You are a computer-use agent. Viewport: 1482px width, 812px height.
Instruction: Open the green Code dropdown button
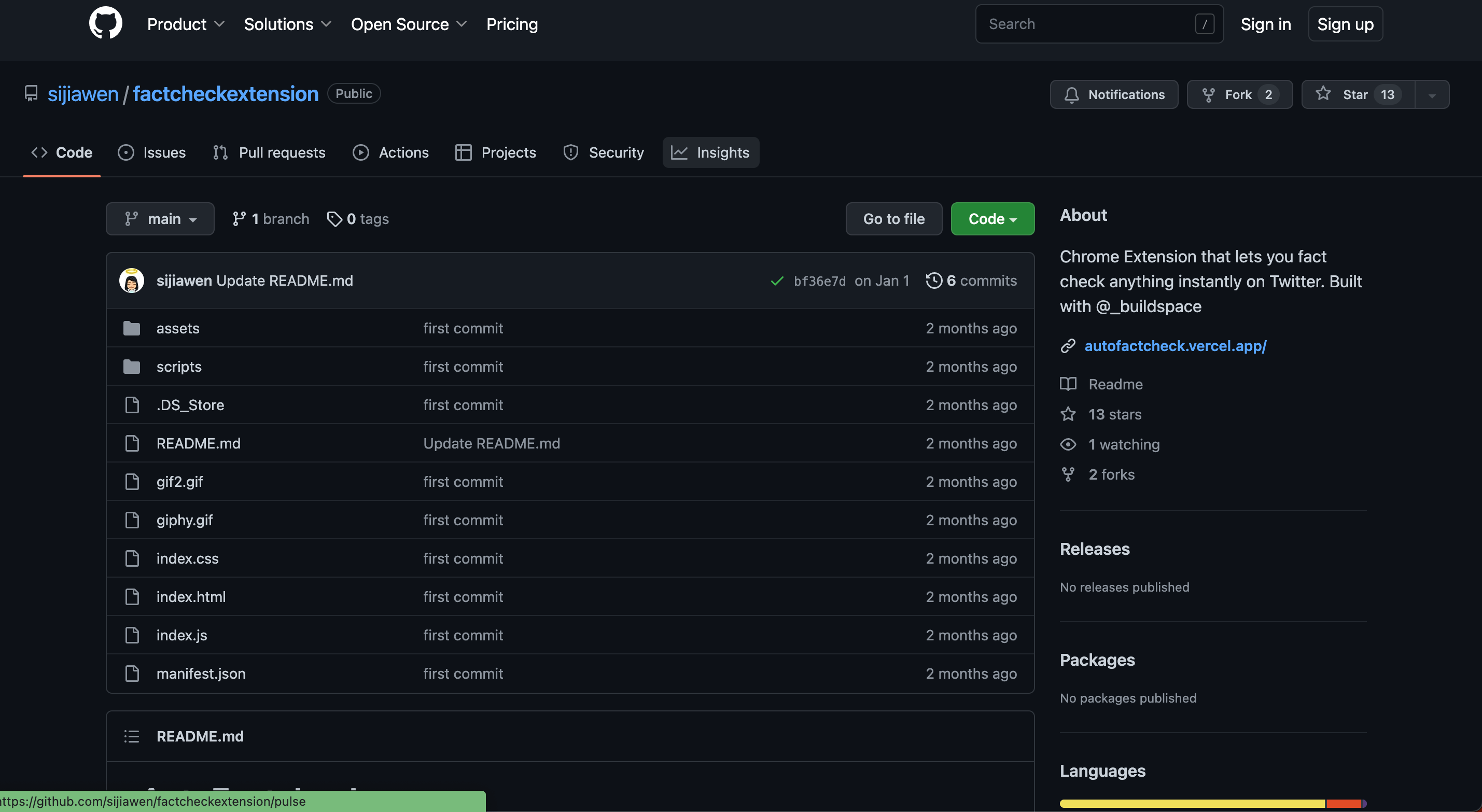coord(992,219)
